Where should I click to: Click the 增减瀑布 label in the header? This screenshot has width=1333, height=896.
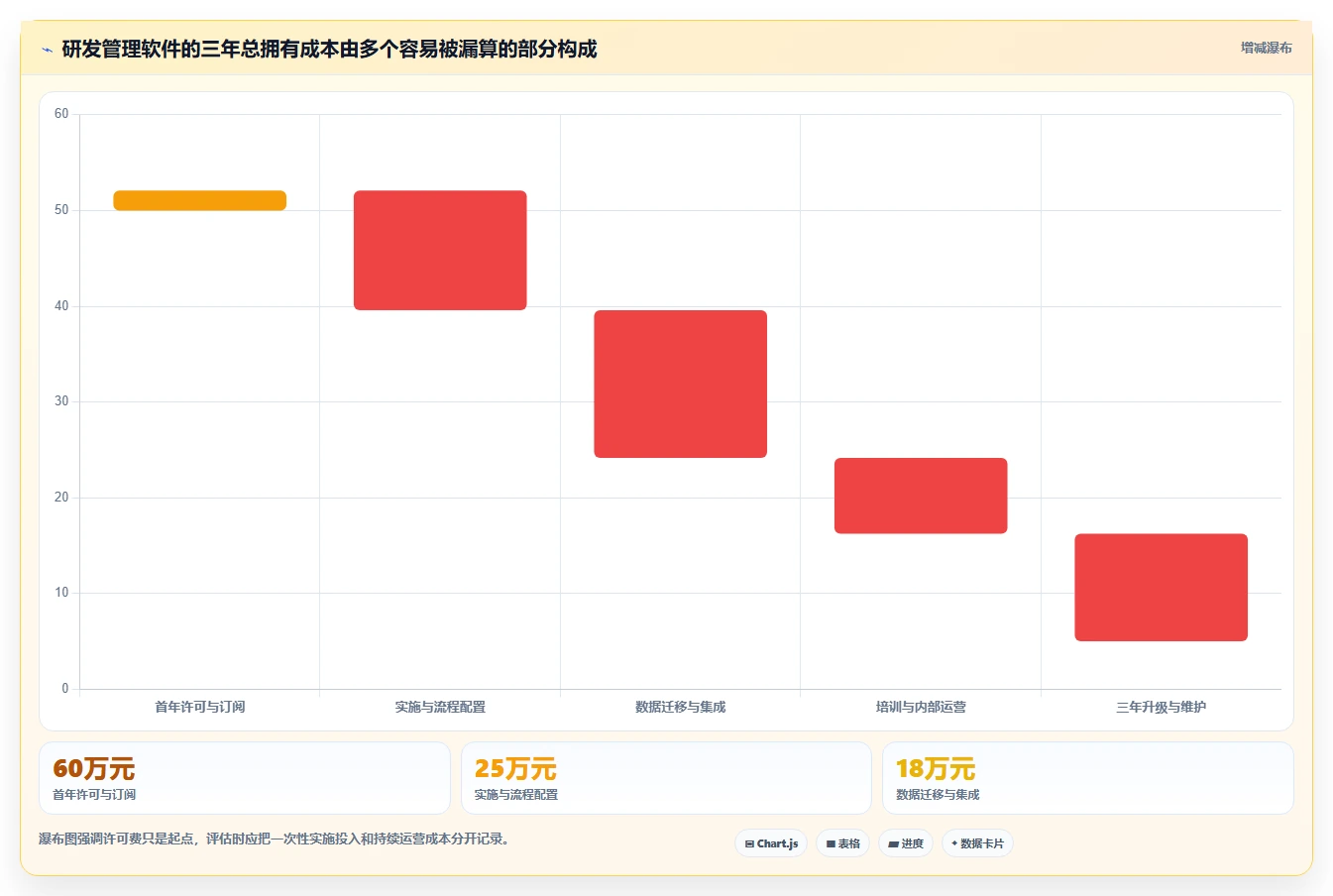(1267, 48)
